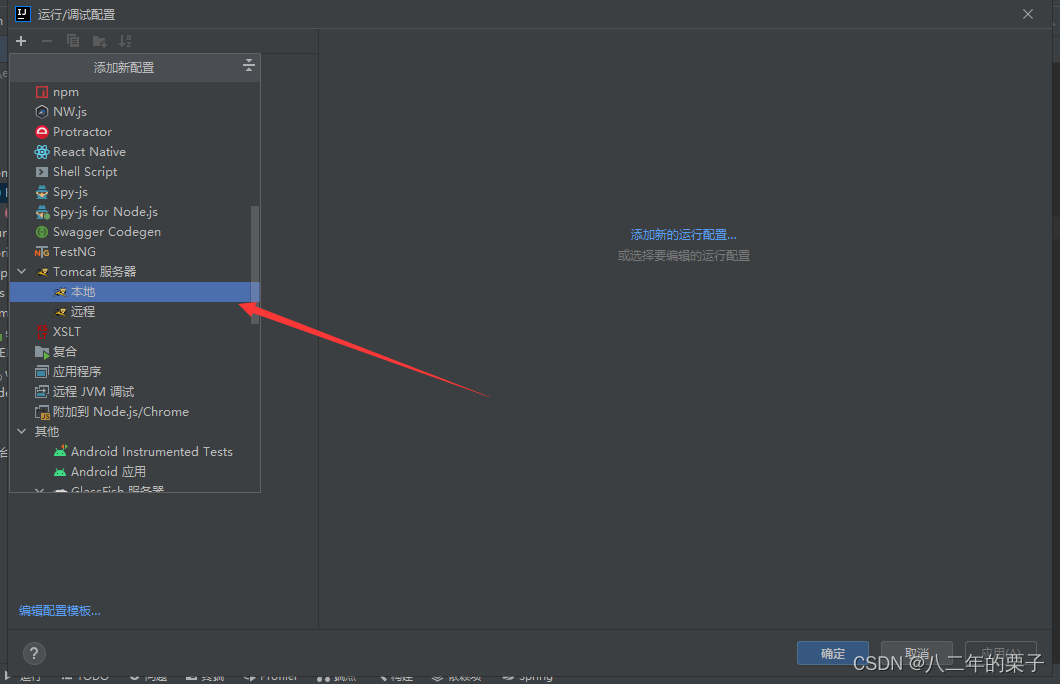Select Android Instrumented Tests entry
This screenshot has height=684, width=1060.
(135, 451)
